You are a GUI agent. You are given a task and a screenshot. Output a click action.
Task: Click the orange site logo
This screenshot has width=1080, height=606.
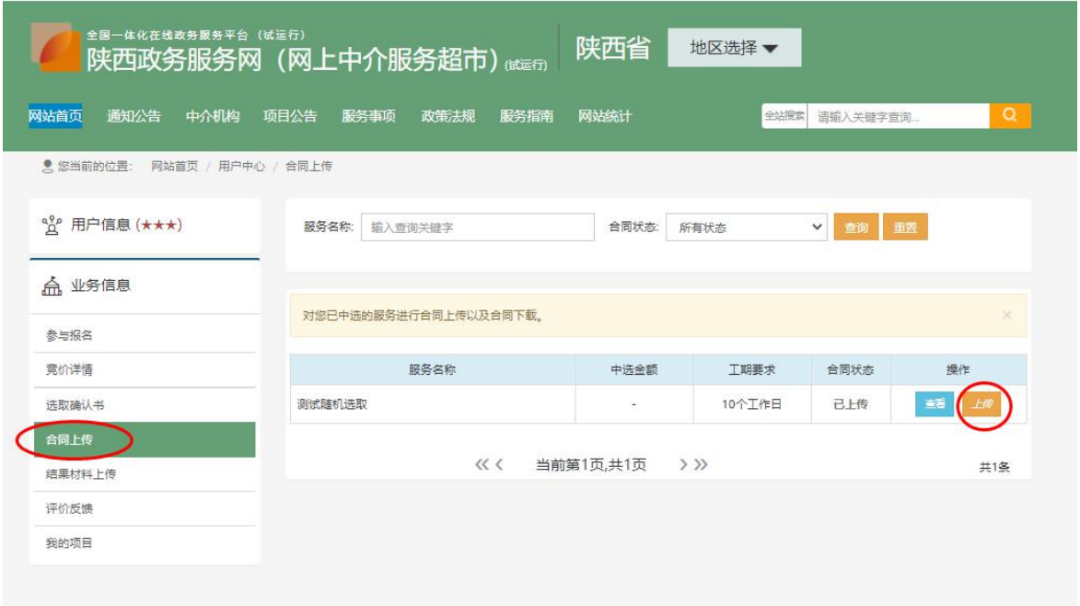56,47
